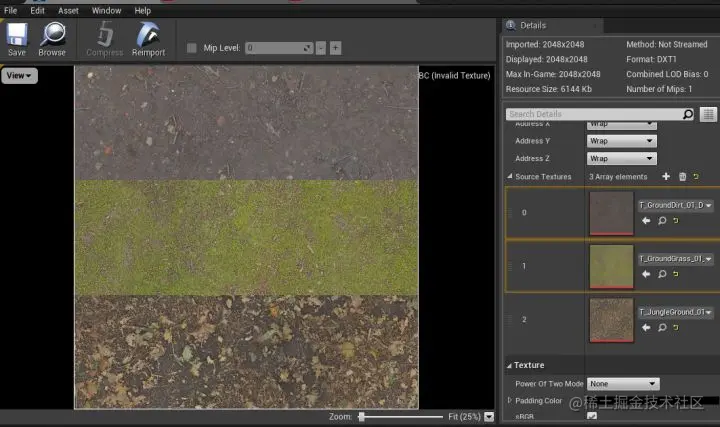This screenshot has width=720, height=427.
Task: Open the File menu
Action: point(10,10)
